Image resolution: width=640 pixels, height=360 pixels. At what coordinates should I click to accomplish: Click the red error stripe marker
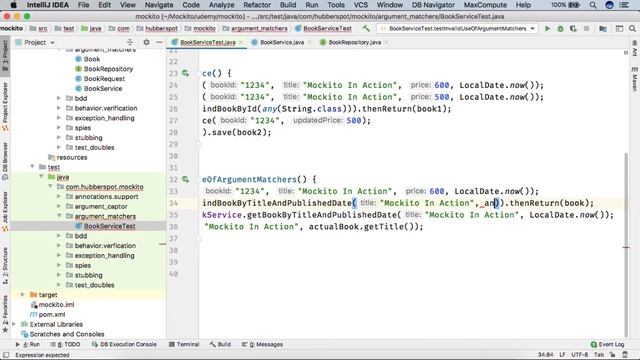pyautogui.click(x=626, y=247)
